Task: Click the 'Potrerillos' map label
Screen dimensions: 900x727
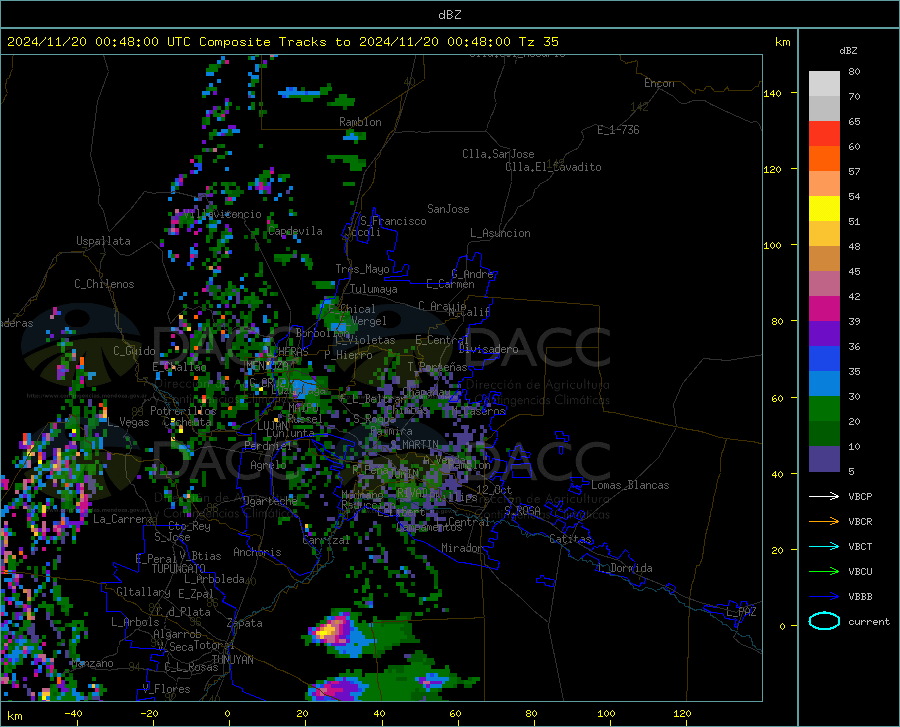Action: point(183,411)
